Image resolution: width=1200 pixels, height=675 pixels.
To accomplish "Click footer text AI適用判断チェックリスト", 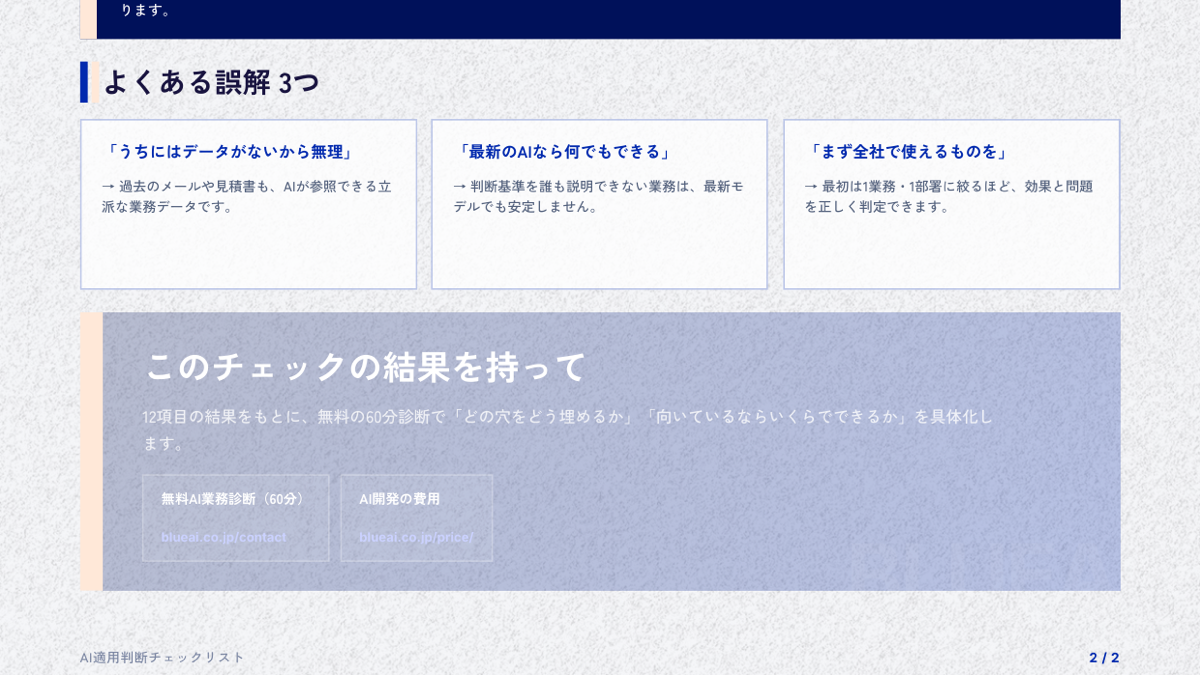I will [x=162, y=657].
